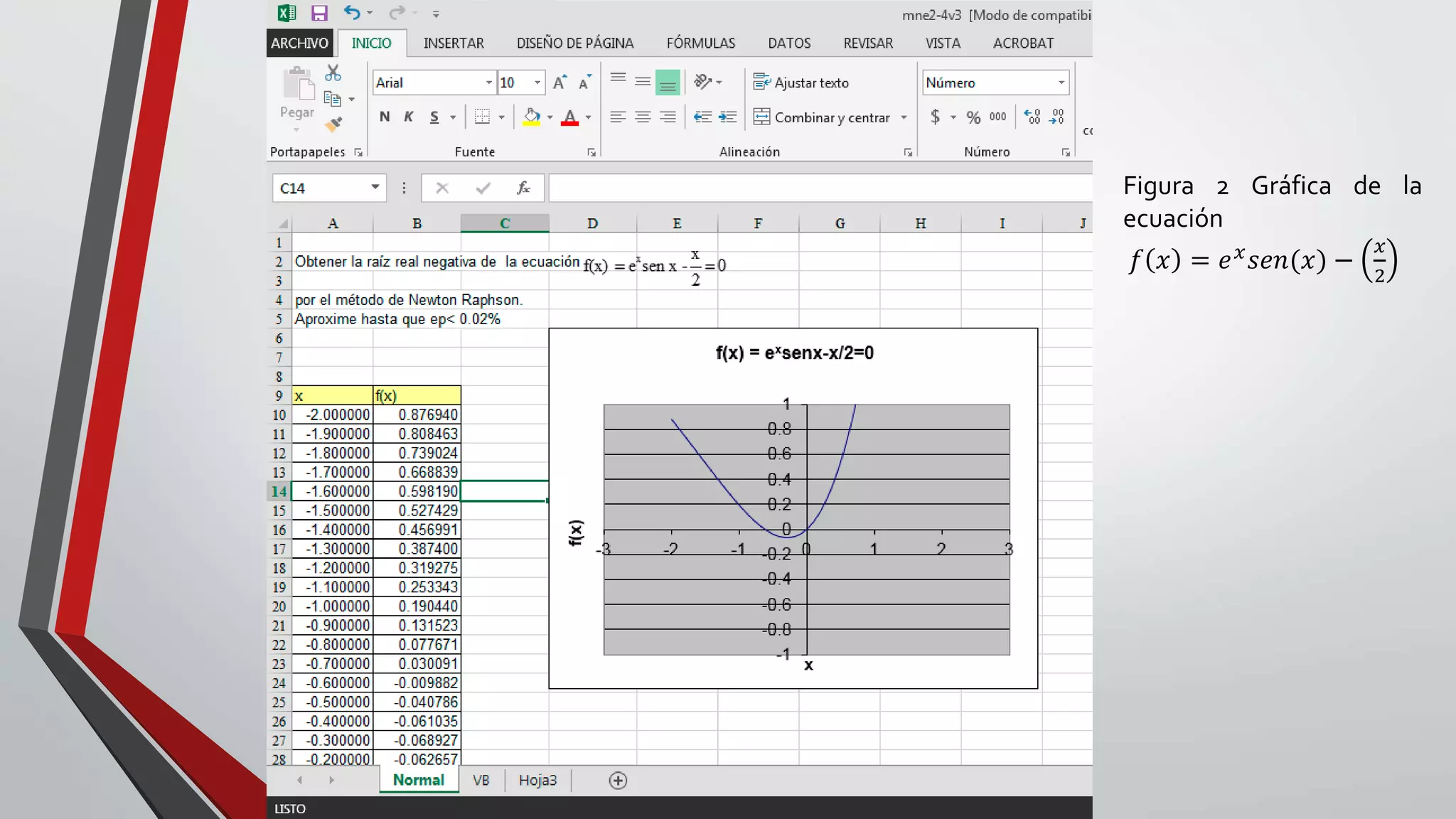The width and height of the screenshot is (1456, 819).
Task: Toggle bold with the N button
Action: [x=385, y=117]
